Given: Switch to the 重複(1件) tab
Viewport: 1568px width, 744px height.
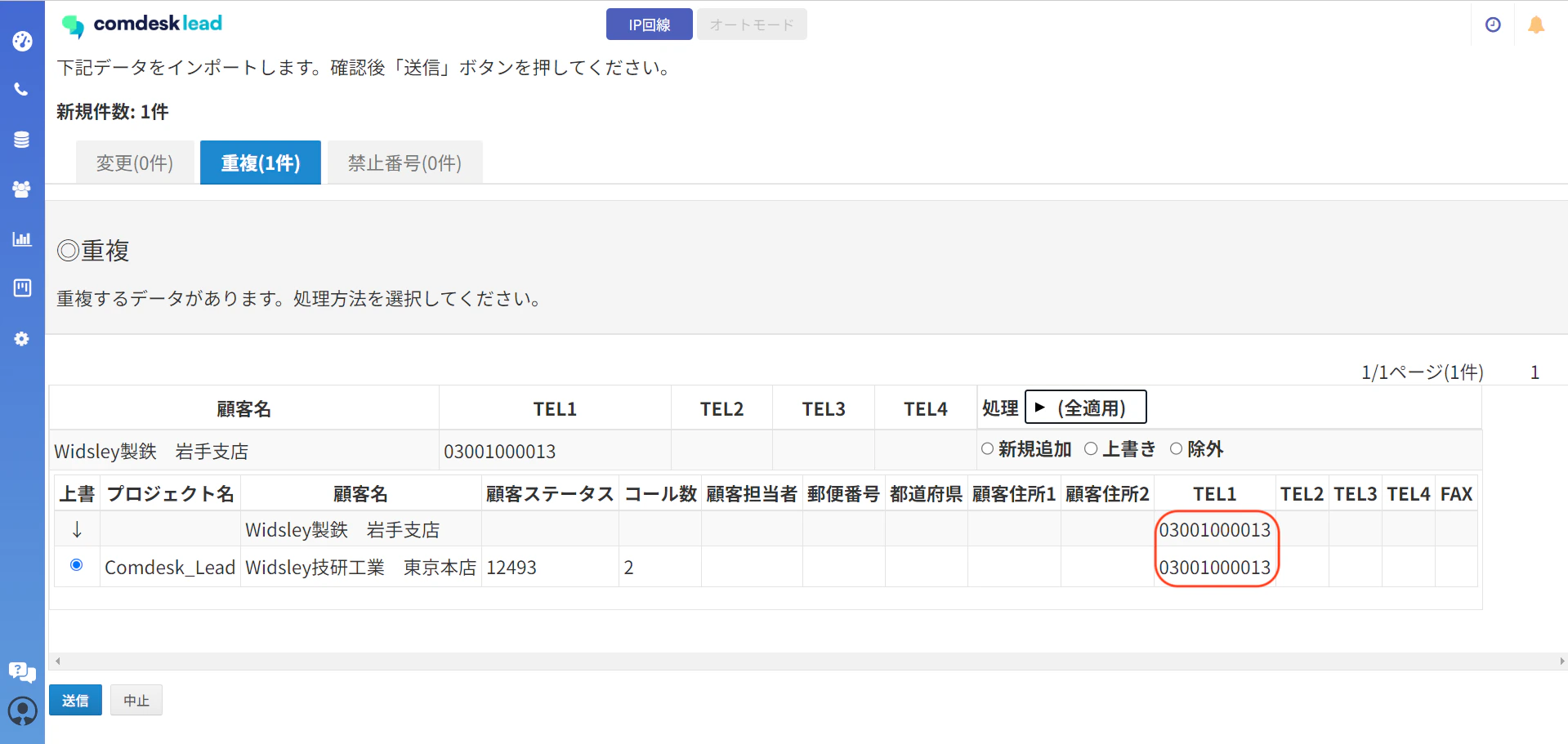Looking at the screenshot, I should tap(261, 163).
